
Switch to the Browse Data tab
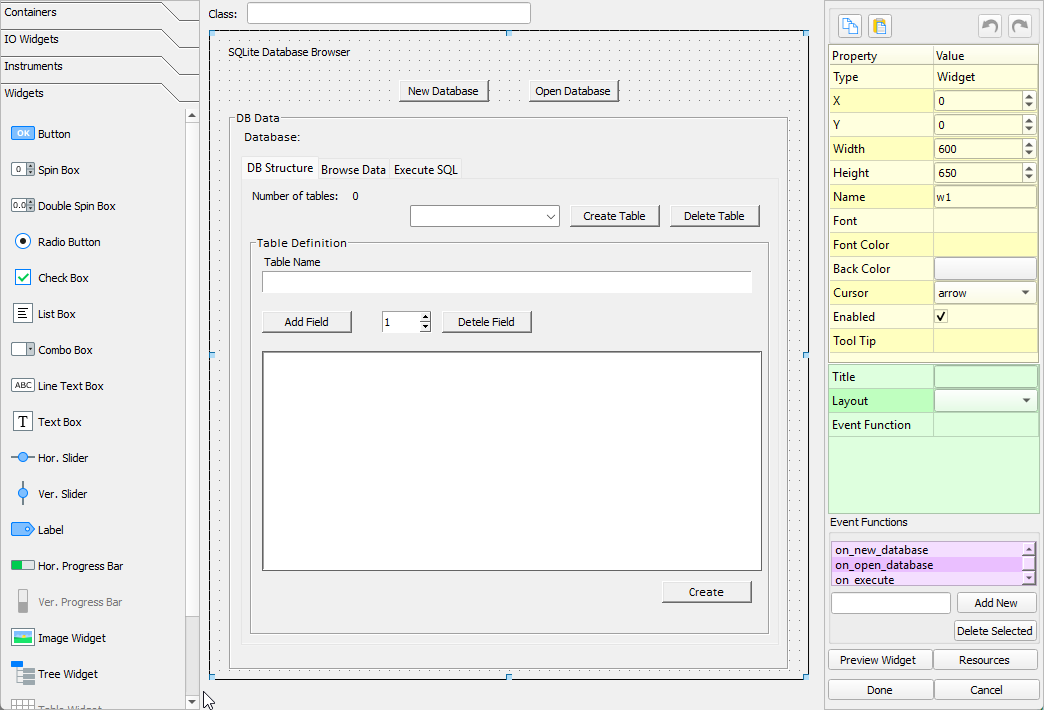[354, 169]
